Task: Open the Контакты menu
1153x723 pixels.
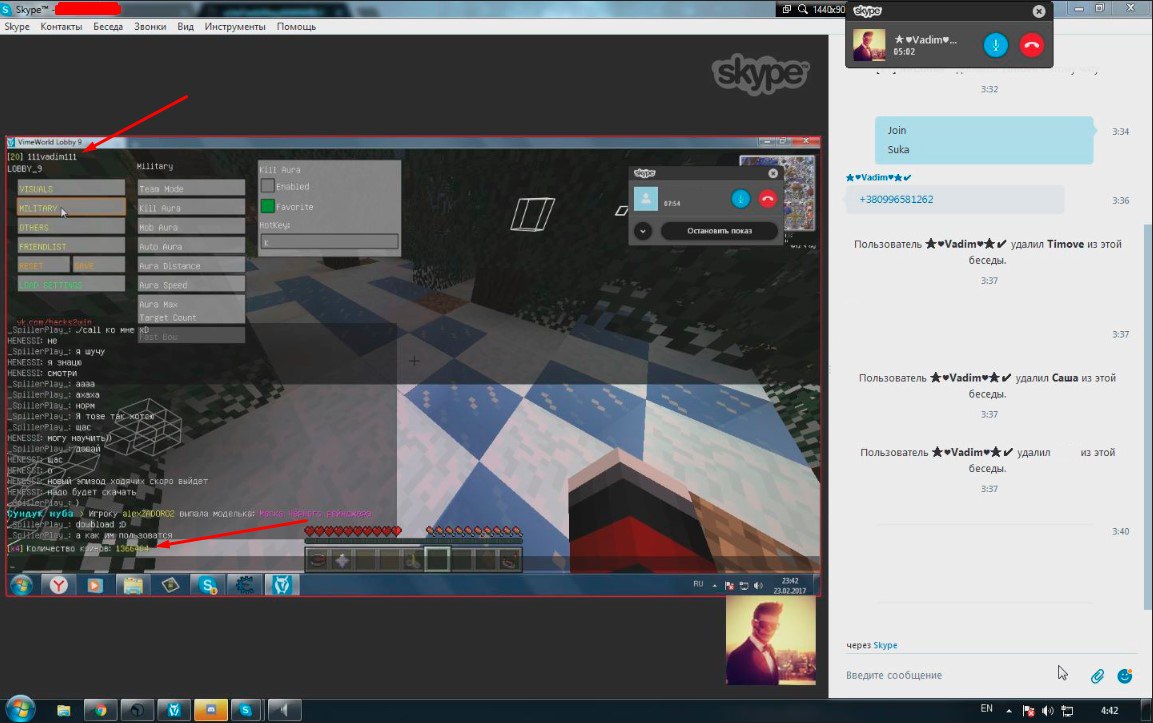Action: click(x=61, y=26)
